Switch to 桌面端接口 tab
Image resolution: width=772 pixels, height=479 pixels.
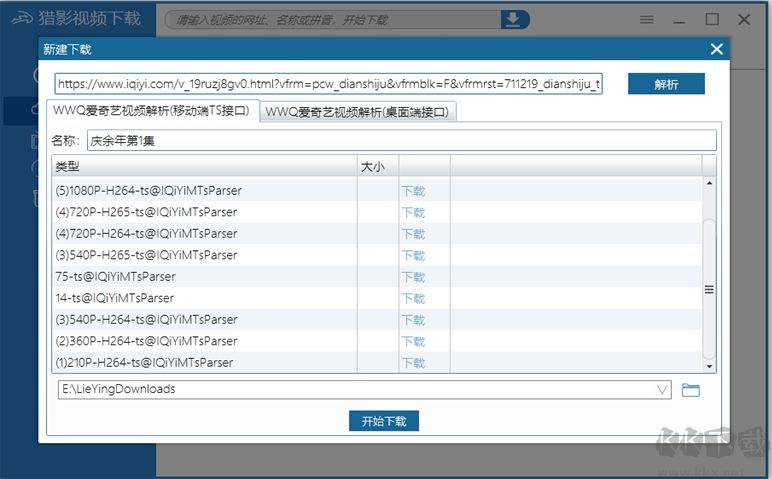coord(357,112)
